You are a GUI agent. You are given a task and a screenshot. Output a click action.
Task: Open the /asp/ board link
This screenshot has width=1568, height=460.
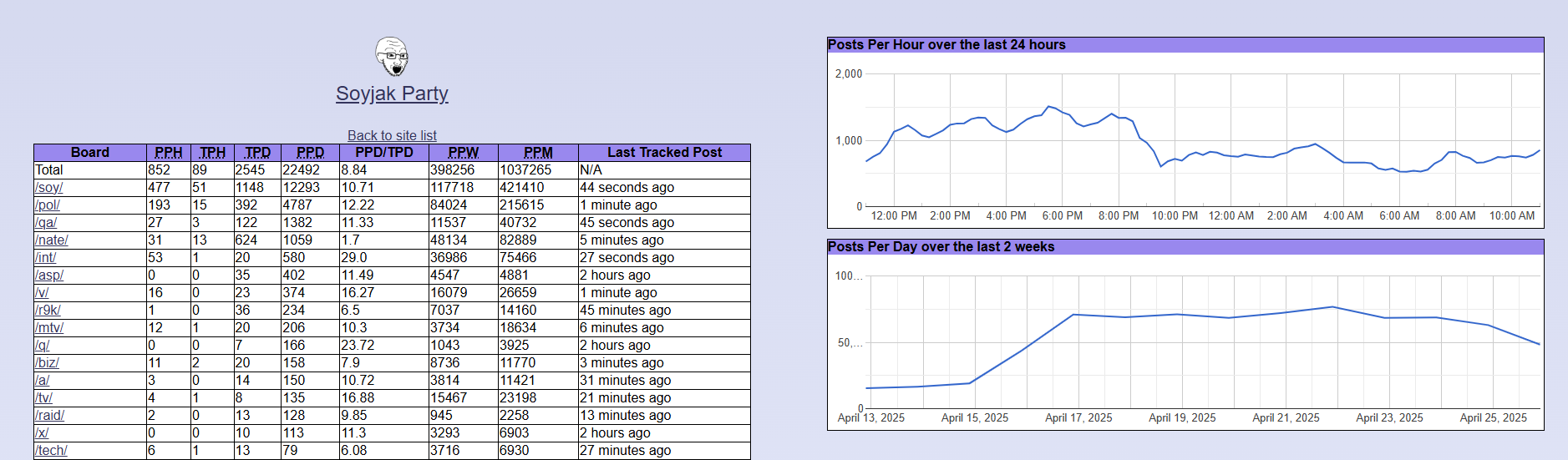pyautogui.click(x=49, y=275)
